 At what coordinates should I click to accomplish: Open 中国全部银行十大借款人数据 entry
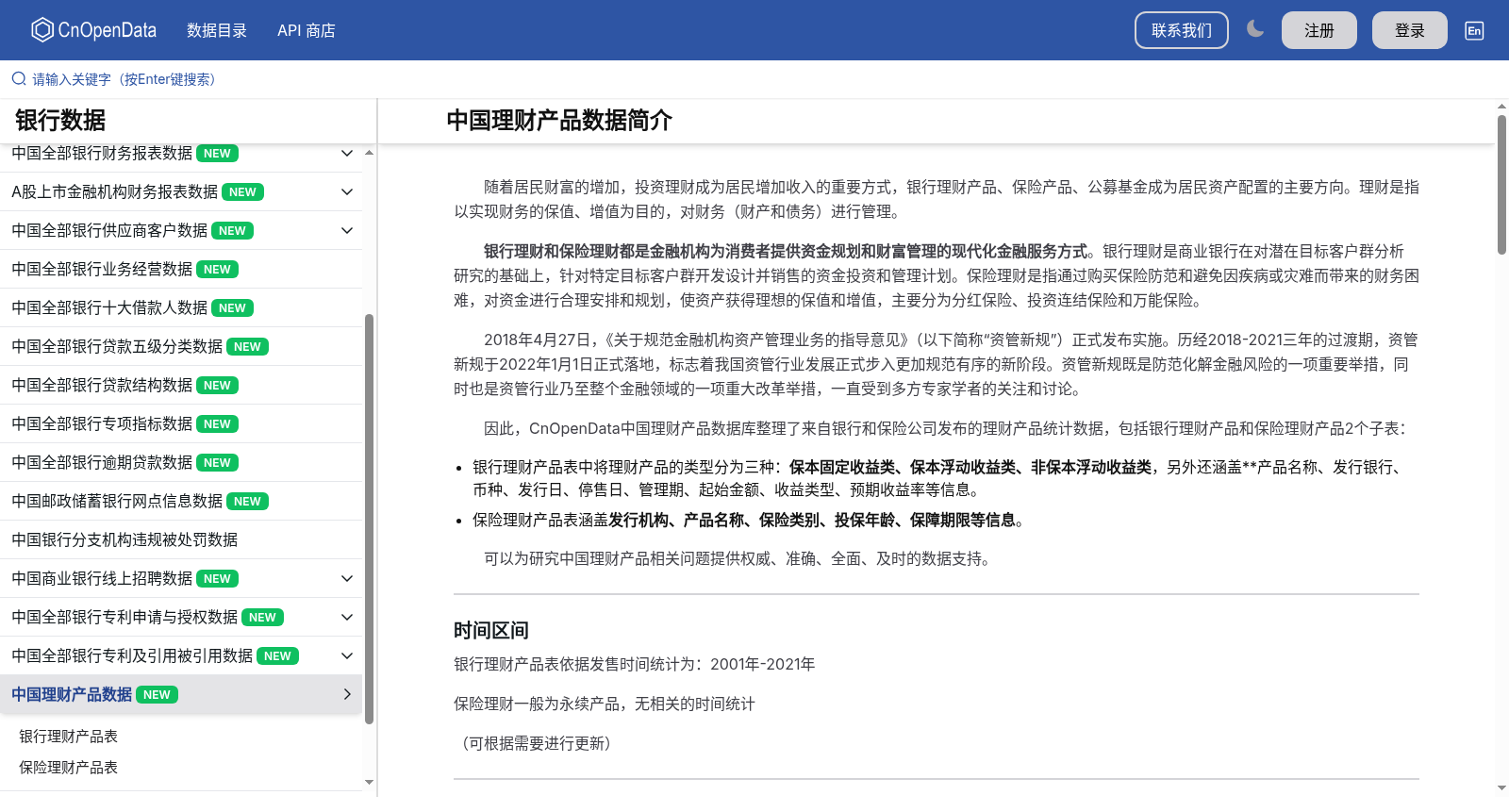point(181,307)
